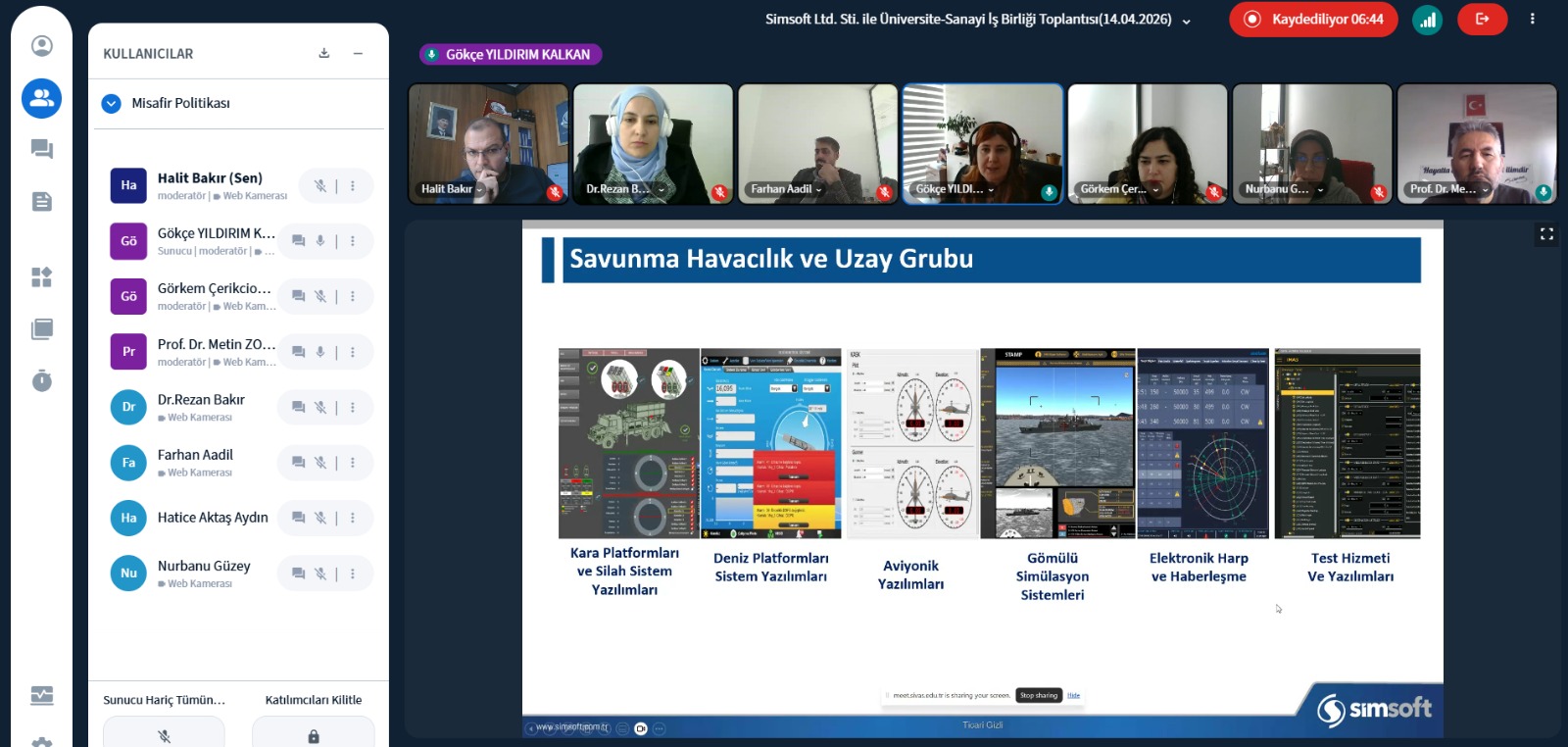Lock participants with the padlock button

[x=314, y=735]
